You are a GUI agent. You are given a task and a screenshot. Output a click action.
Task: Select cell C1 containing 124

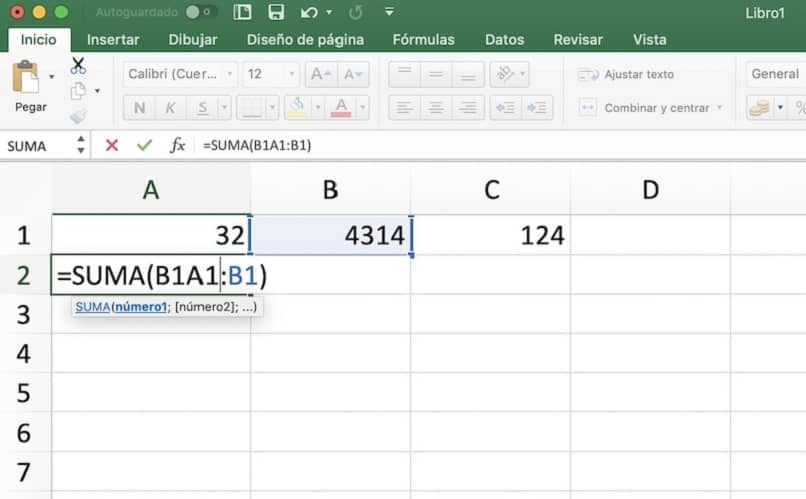tap(490, 235)
